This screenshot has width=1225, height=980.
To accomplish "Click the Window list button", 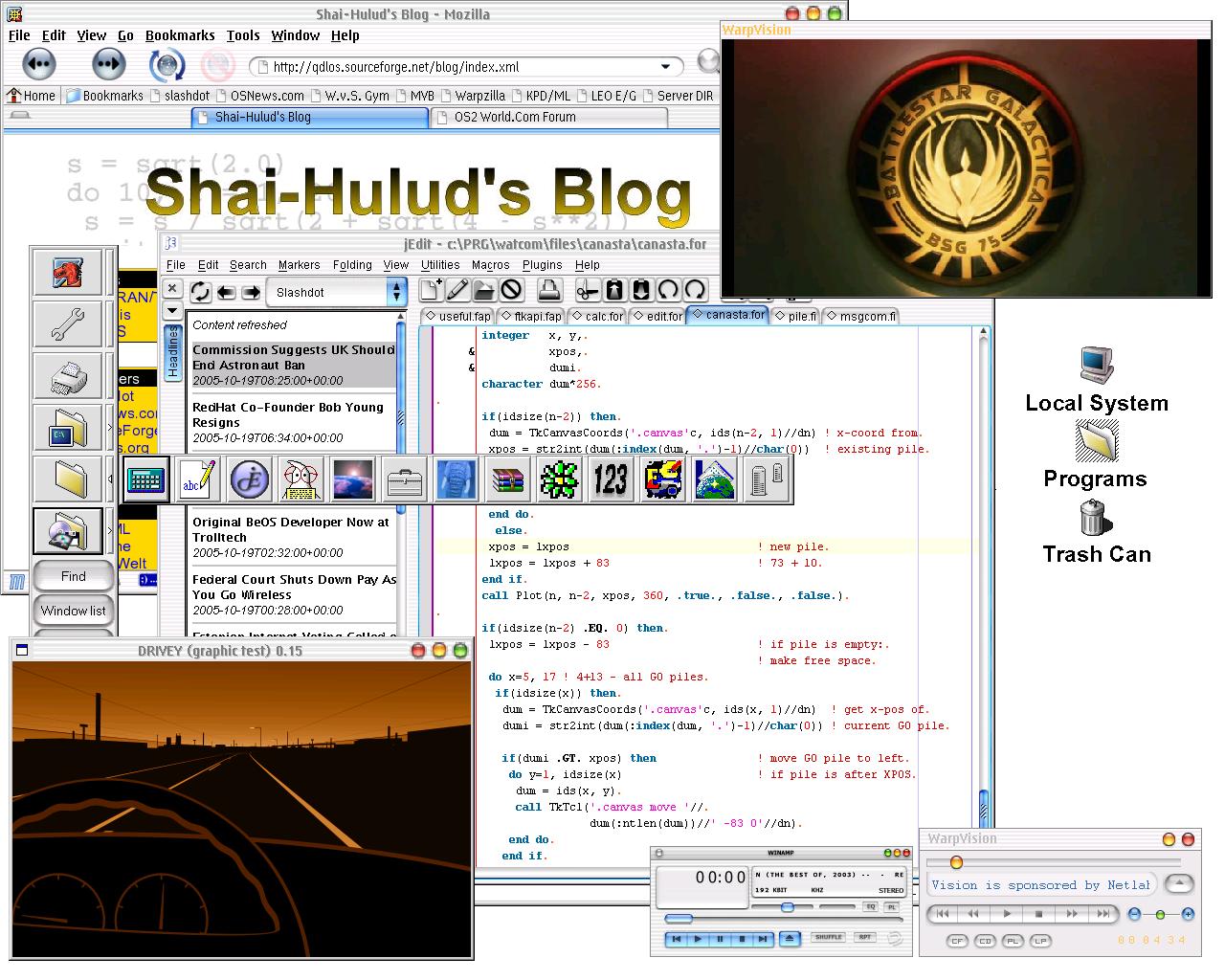I will point(73,611).
